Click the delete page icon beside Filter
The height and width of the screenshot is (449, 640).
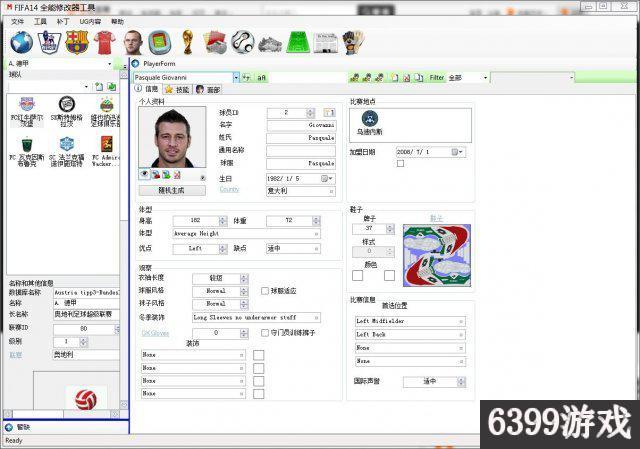click(406, 78)
